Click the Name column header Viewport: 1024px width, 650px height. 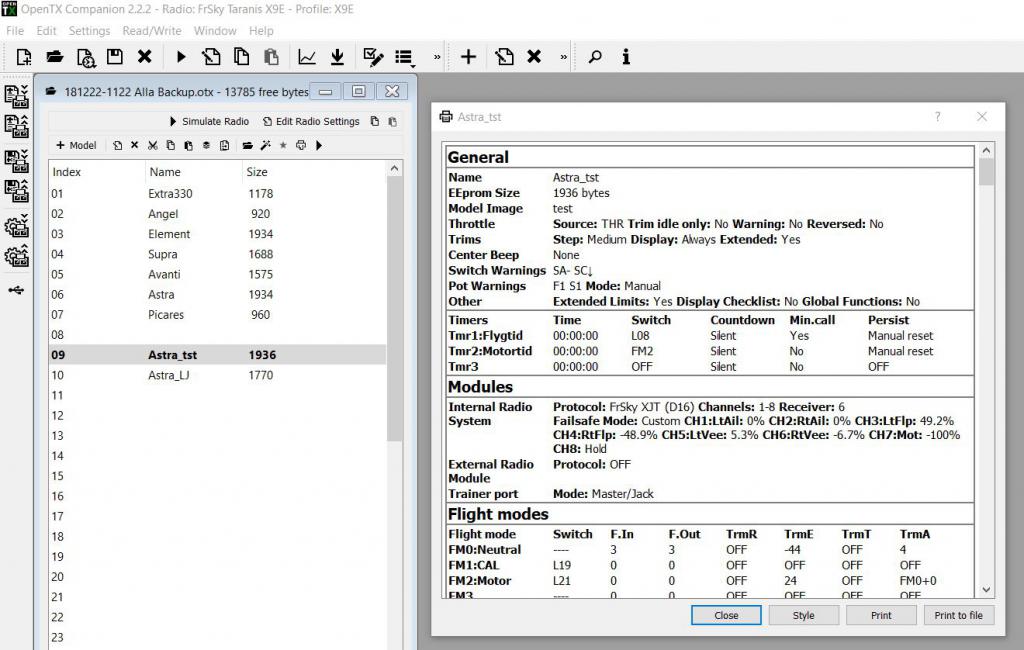tap(165, 172)
